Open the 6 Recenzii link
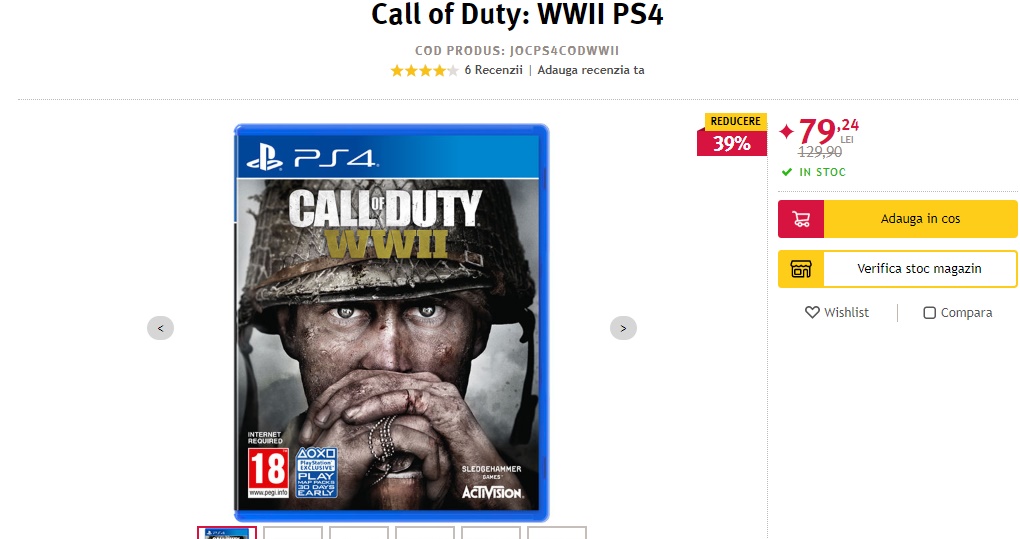1020x539 pixels. click(493, 70)
